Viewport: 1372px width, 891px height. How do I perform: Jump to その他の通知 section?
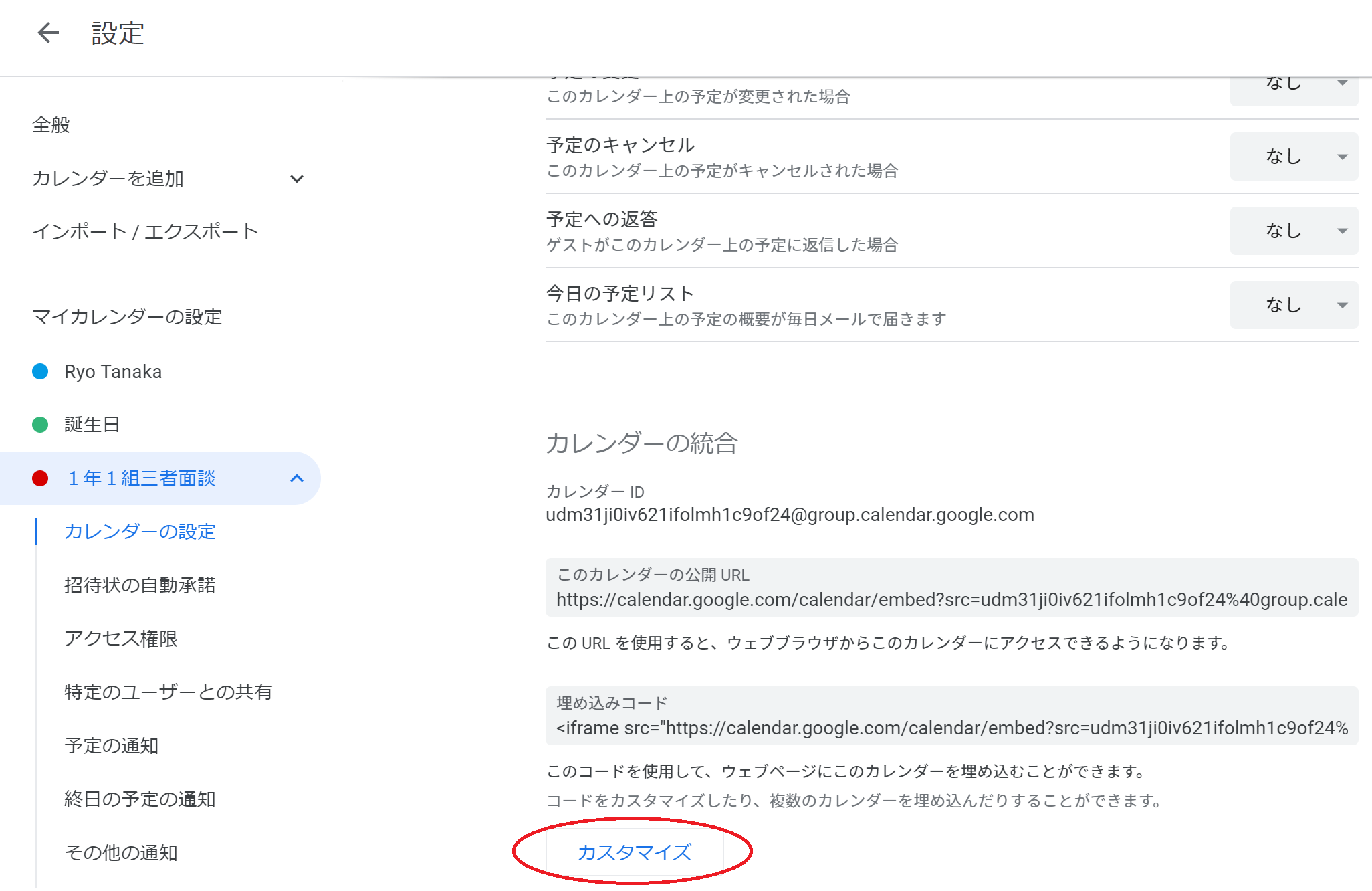[x=121, y=853]
